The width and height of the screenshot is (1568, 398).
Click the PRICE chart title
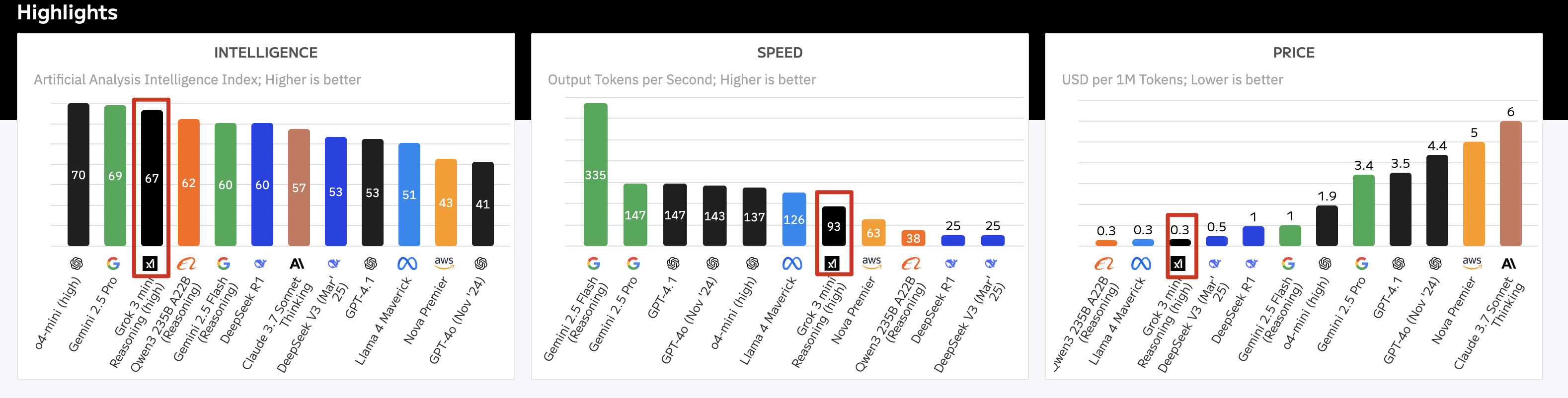coord(1293,53)
